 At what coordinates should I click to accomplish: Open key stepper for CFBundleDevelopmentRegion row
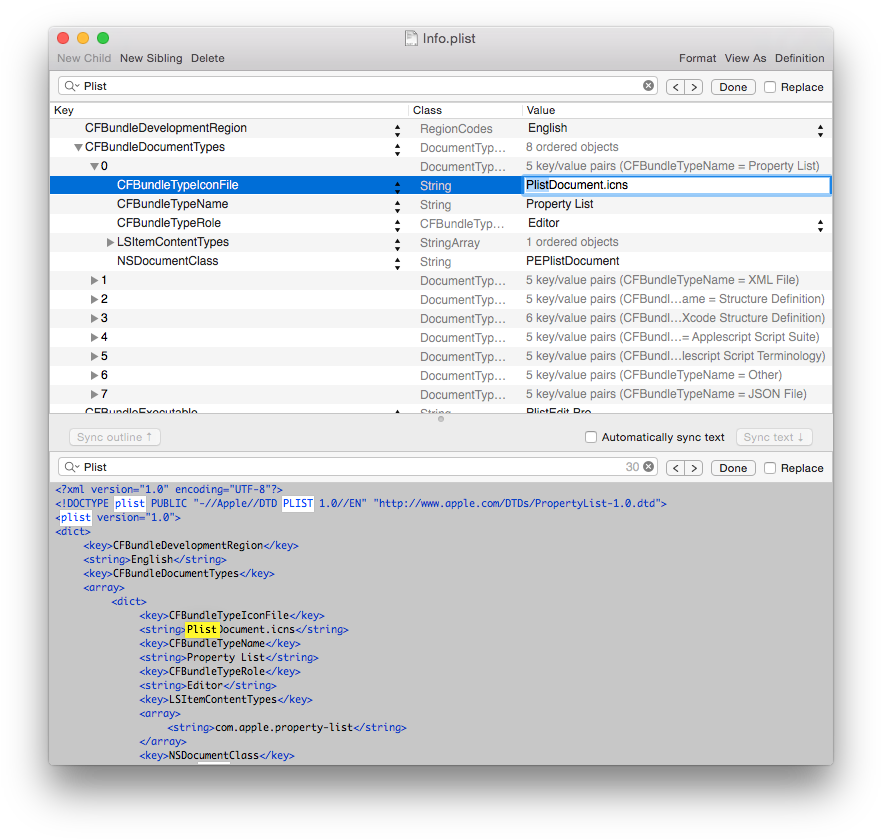point(397,130)
